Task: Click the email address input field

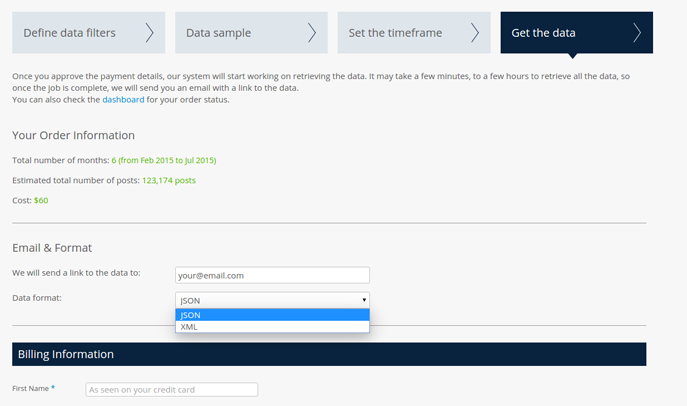Action: (x=272, y=275)
